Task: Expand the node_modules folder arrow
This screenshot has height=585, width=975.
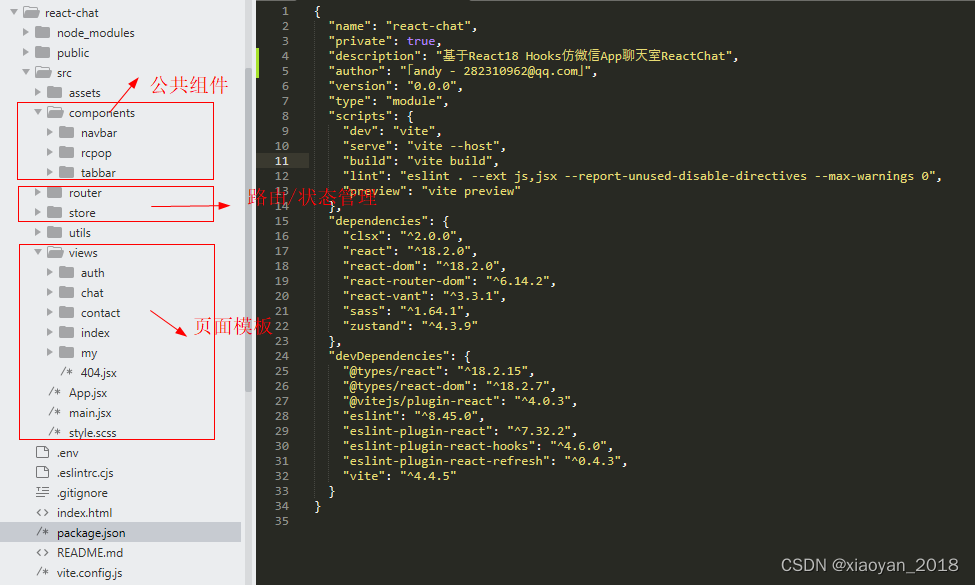Action: [25, 32]
